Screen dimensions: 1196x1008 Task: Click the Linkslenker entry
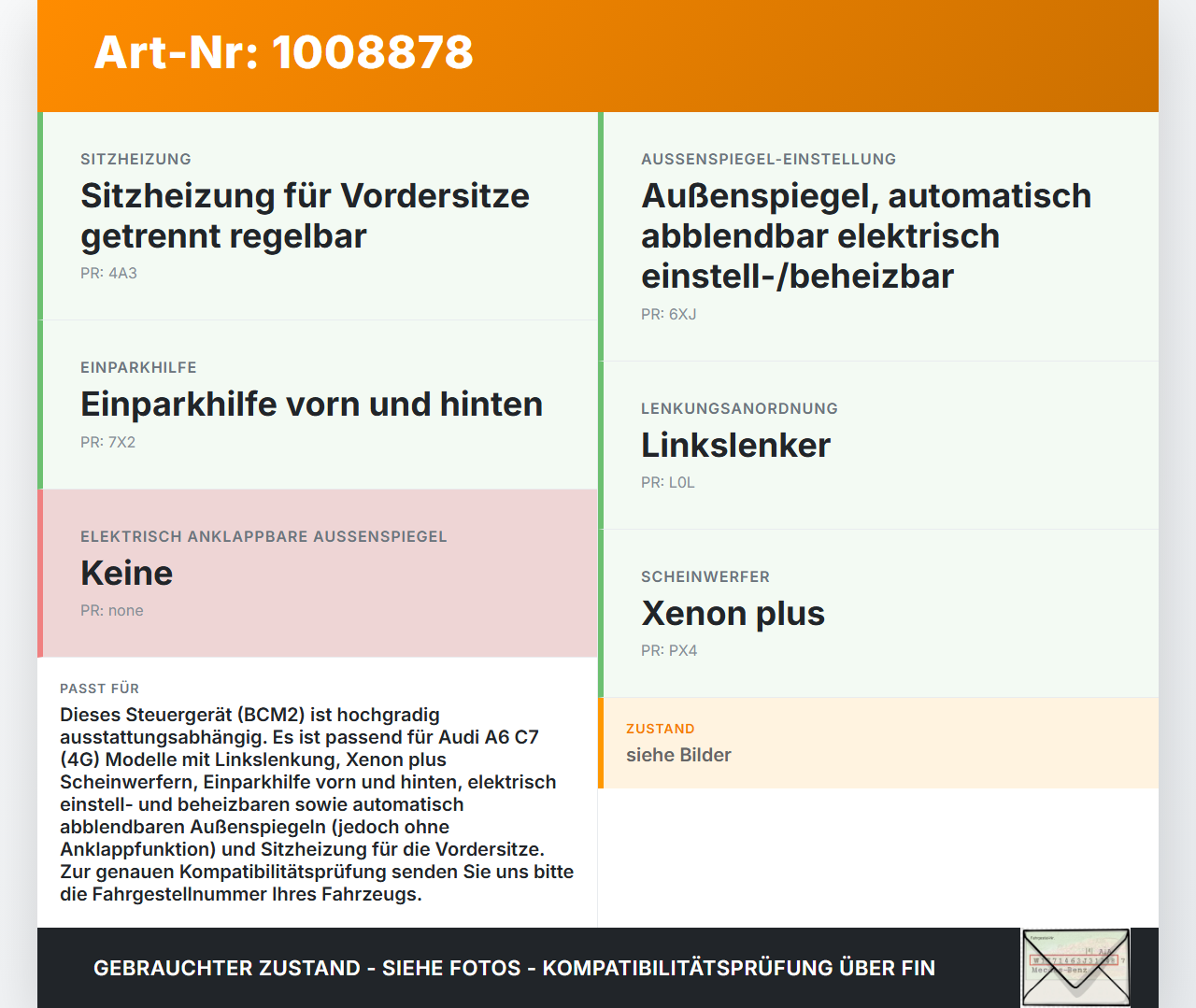point(735,446)
